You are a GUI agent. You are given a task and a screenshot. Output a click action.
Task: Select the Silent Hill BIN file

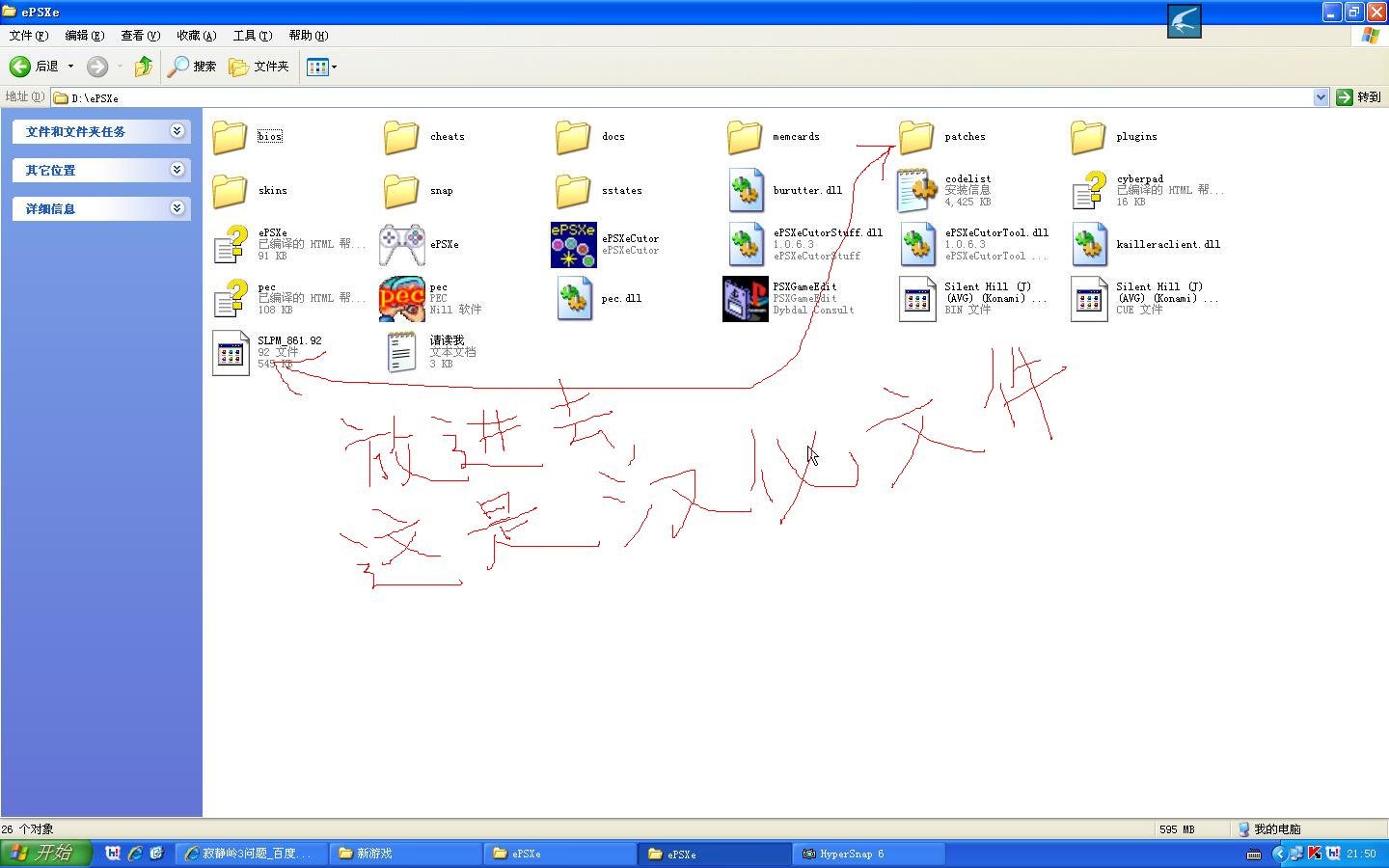click(x=916, y=299)
